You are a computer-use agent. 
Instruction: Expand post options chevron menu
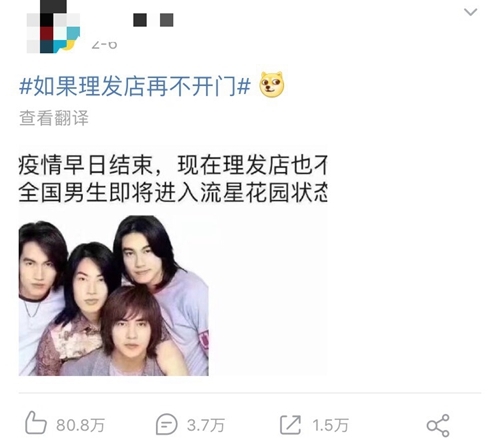click(470, 12)
